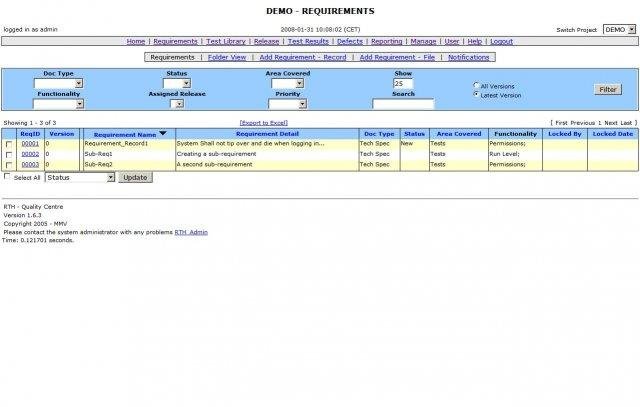Click into the Search text field
The width and height of the screenshot is (640, 407).
point(403,103)
